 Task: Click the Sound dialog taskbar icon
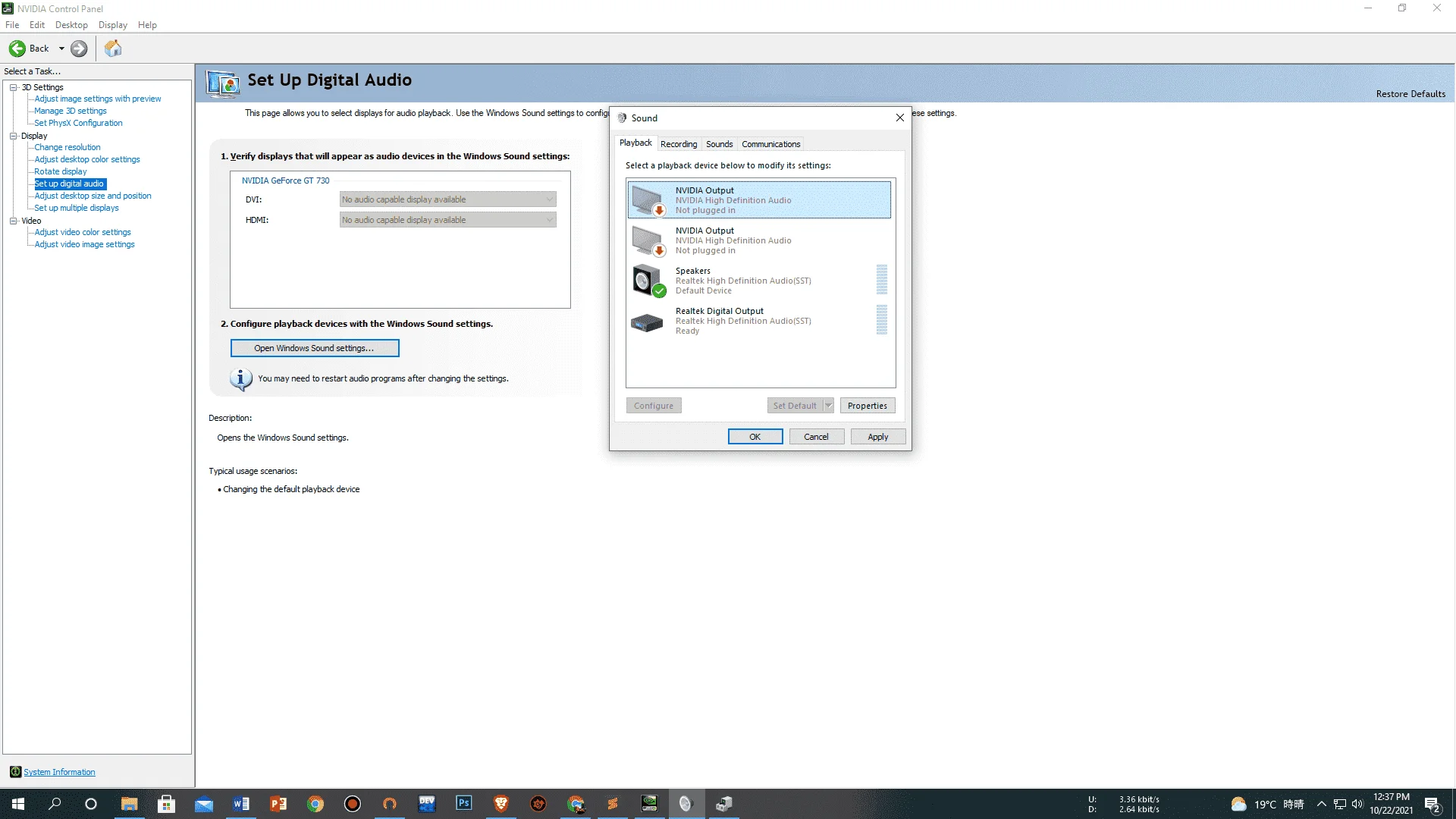[x=687, y=804]
